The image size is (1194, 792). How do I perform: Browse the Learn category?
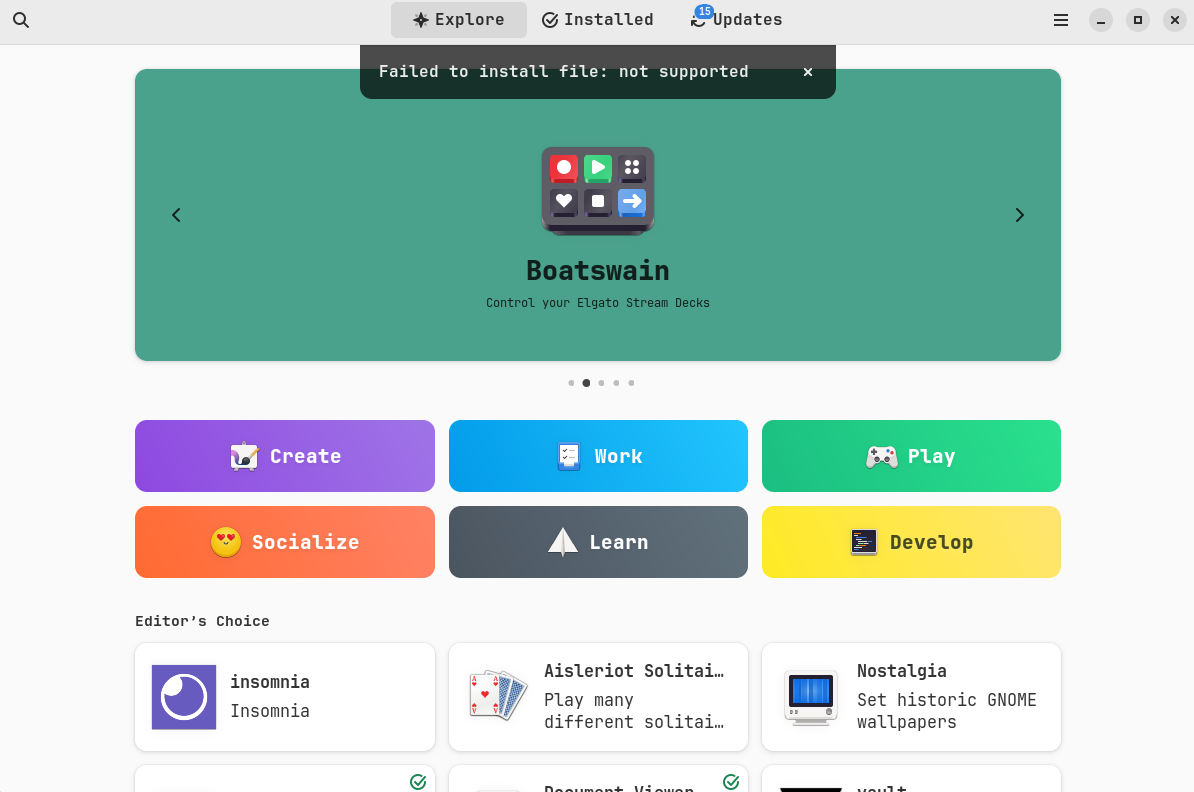(598, 542)
